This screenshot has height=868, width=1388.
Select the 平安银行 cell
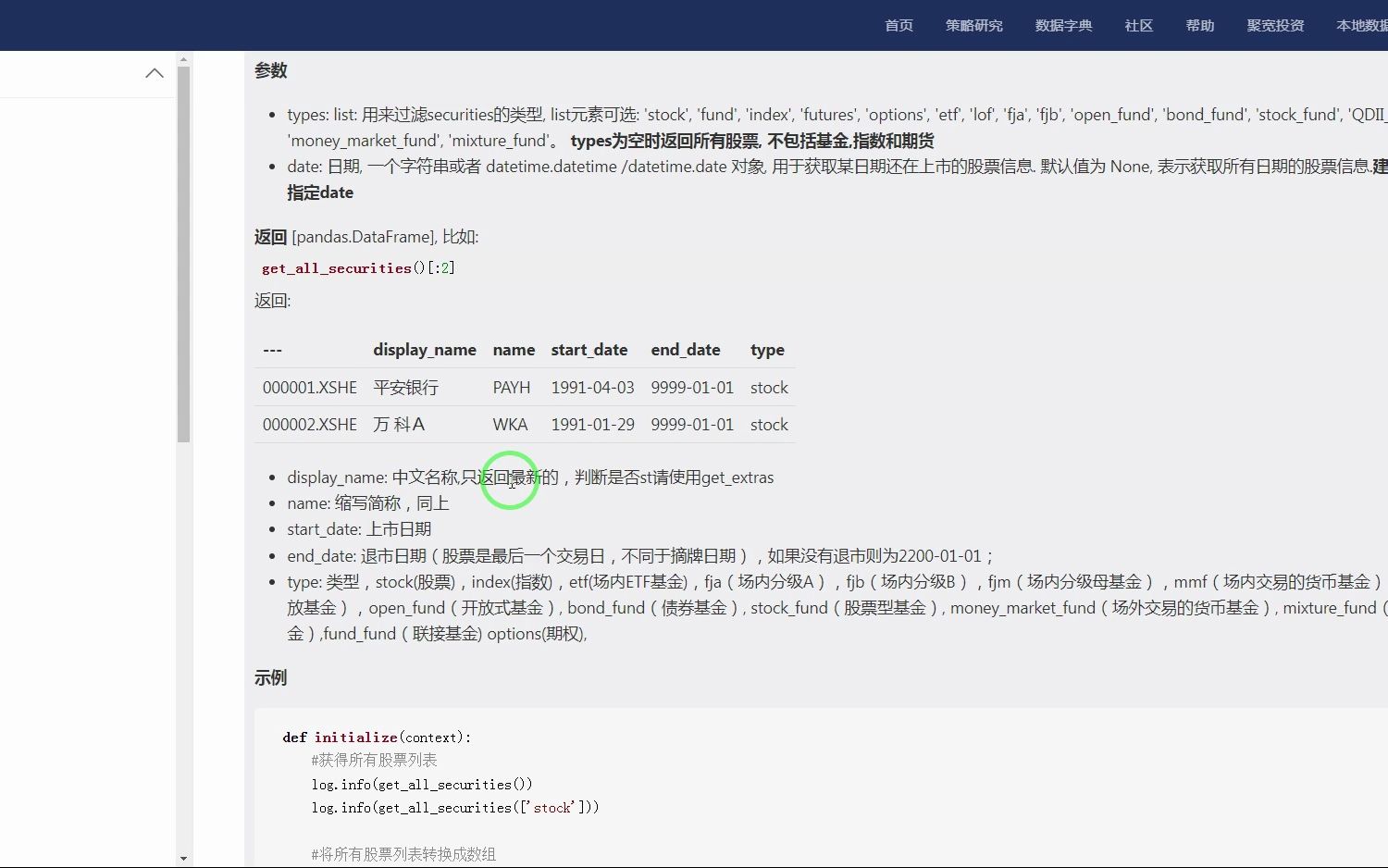coord(405,388)
